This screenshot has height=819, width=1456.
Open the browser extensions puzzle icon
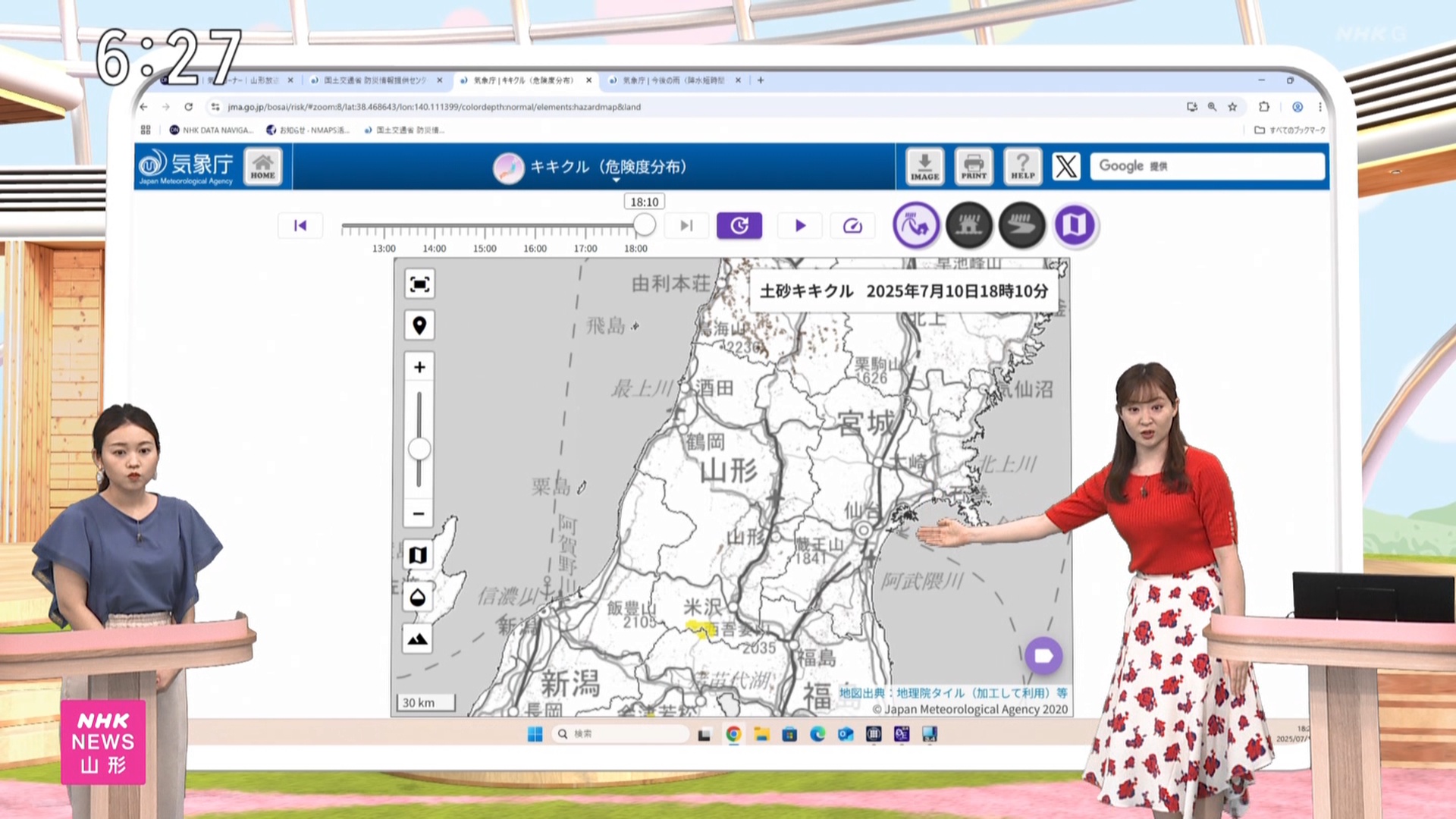click(1263, 107)
